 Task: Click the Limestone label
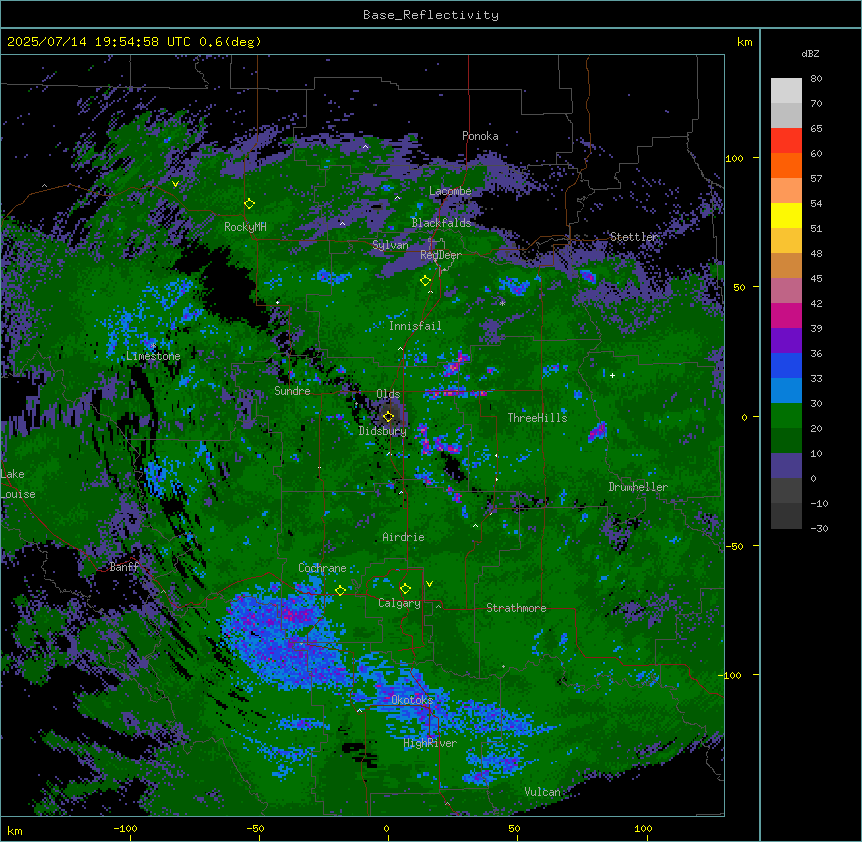153,356
